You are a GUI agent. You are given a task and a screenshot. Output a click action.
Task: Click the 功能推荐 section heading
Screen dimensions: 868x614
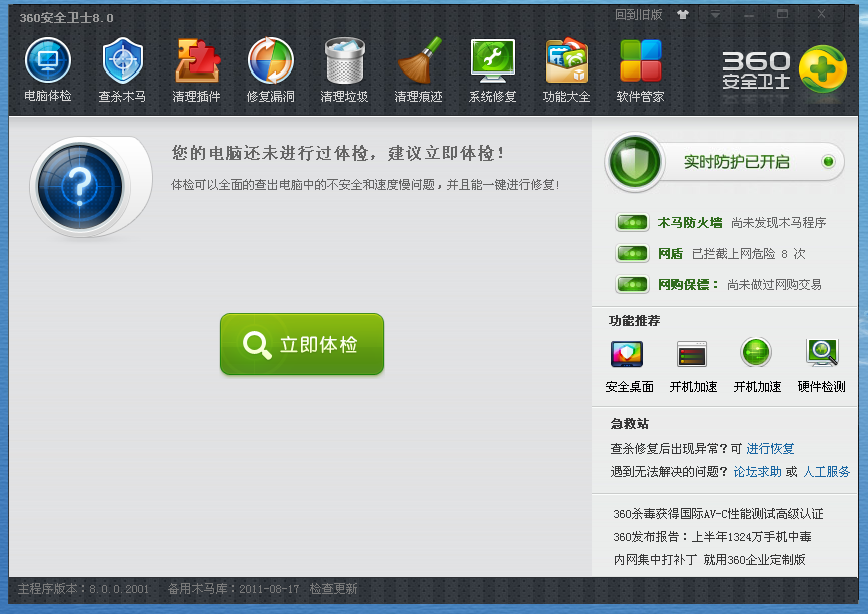coord(634,321)
